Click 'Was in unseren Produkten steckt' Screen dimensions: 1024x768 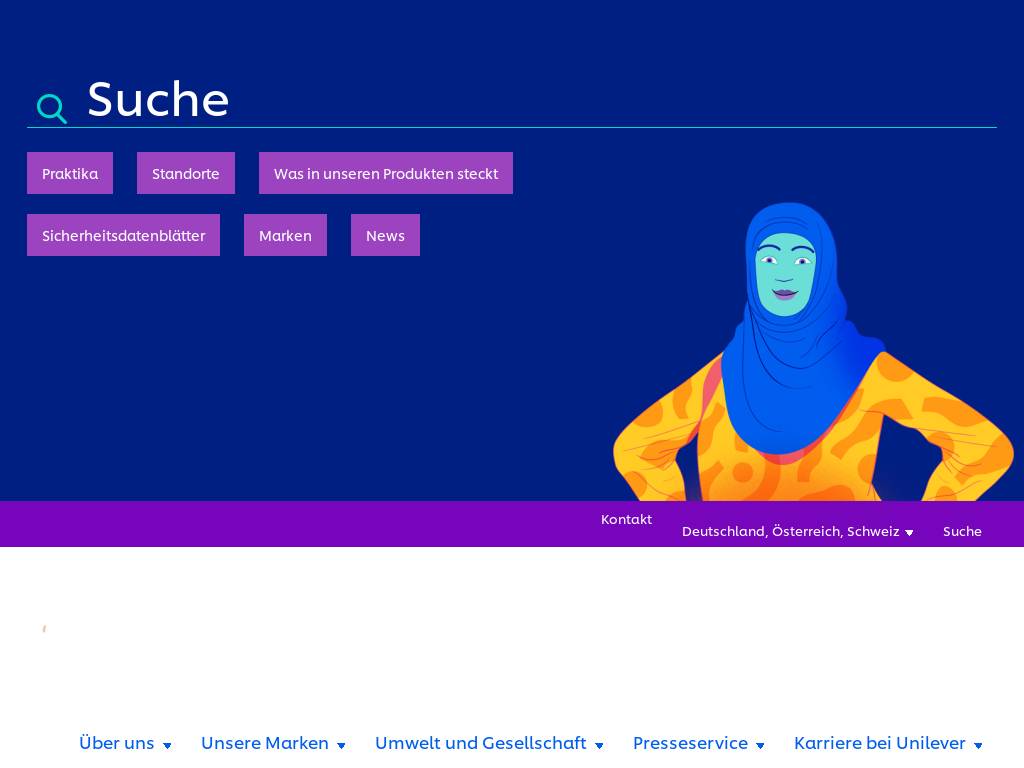(x=386, y=173)
